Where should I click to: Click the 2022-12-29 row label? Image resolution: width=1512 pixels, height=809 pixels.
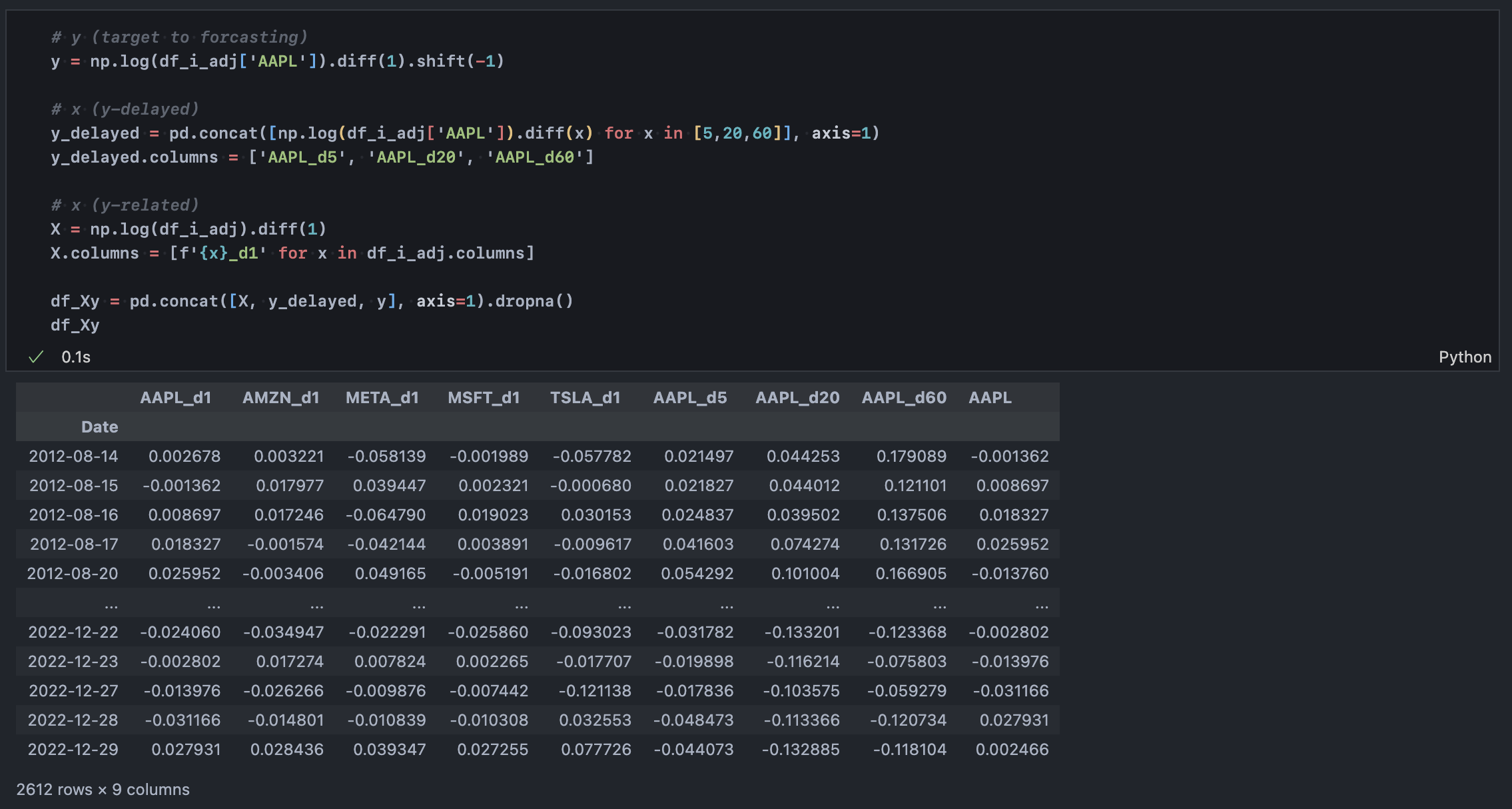coord(73,750)
